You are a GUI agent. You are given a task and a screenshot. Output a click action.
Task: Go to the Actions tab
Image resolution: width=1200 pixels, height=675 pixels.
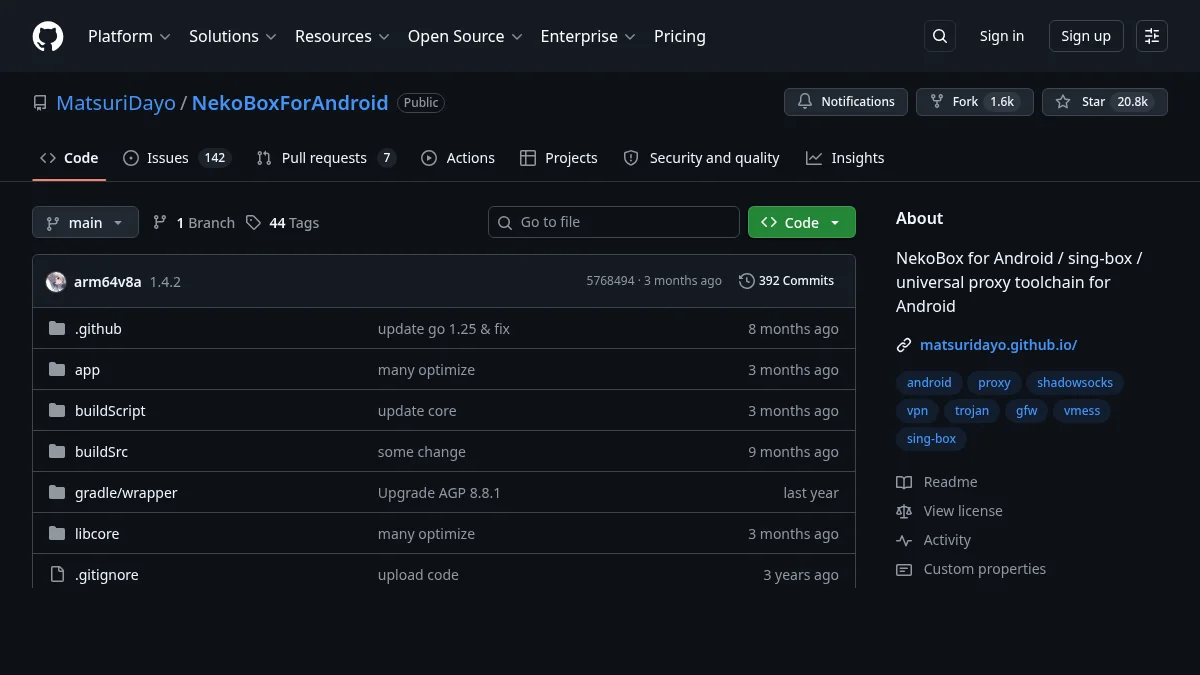pyautogui.click(x=458, y=158)
